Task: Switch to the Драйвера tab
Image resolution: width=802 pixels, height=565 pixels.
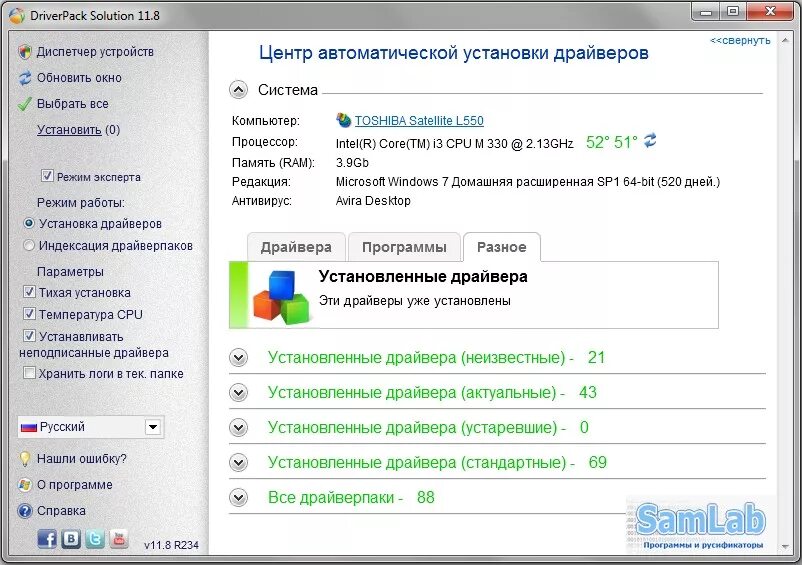Action: 296,247
